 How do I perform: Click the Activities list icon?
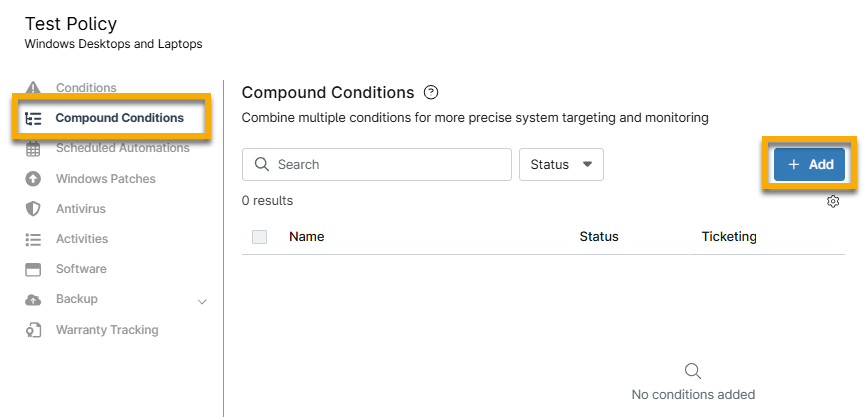33,239
